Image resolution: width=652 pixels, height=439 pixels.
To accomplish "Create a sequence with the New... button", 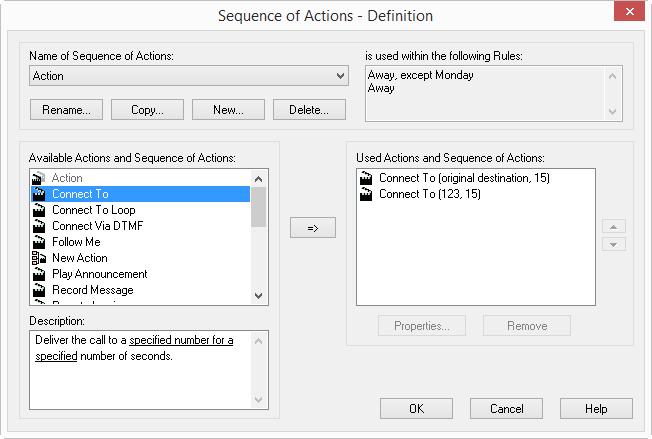I will [x=228, y=109].
